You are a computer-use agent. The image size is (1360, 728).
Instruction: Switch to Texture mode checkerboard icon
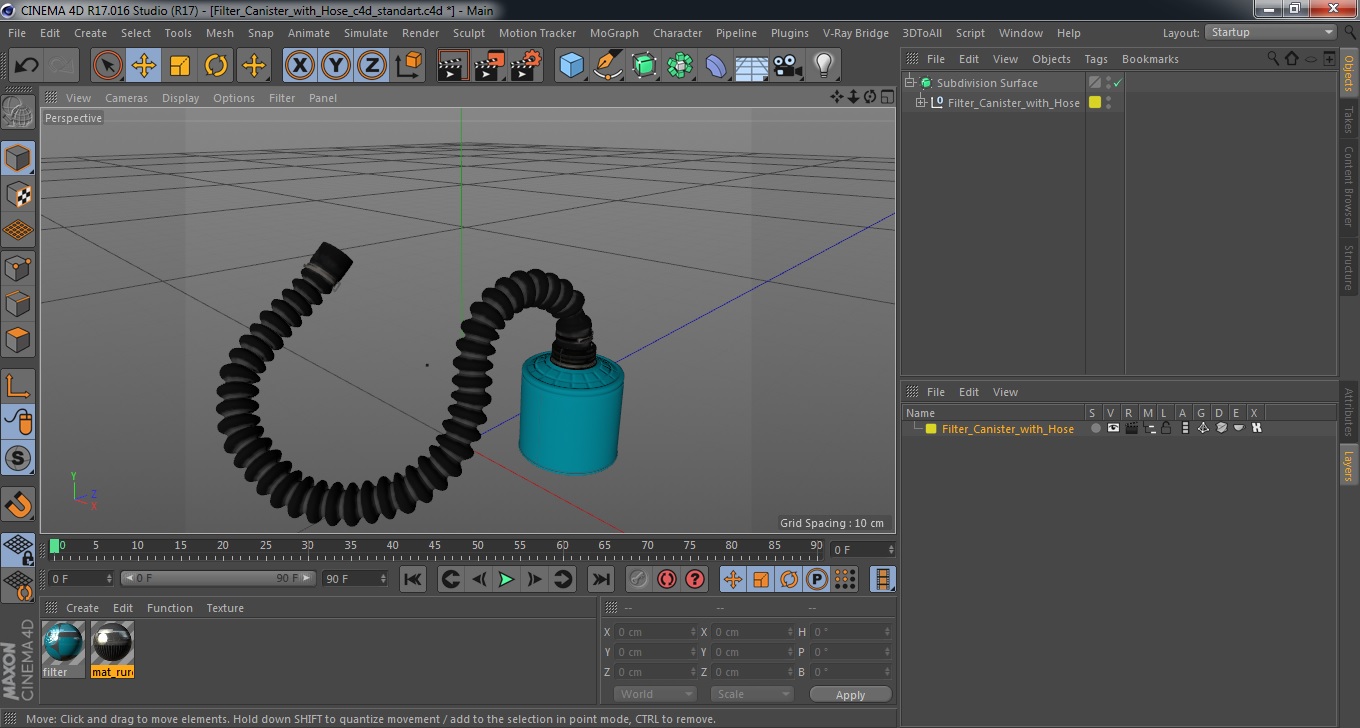[x=18, y=194]
